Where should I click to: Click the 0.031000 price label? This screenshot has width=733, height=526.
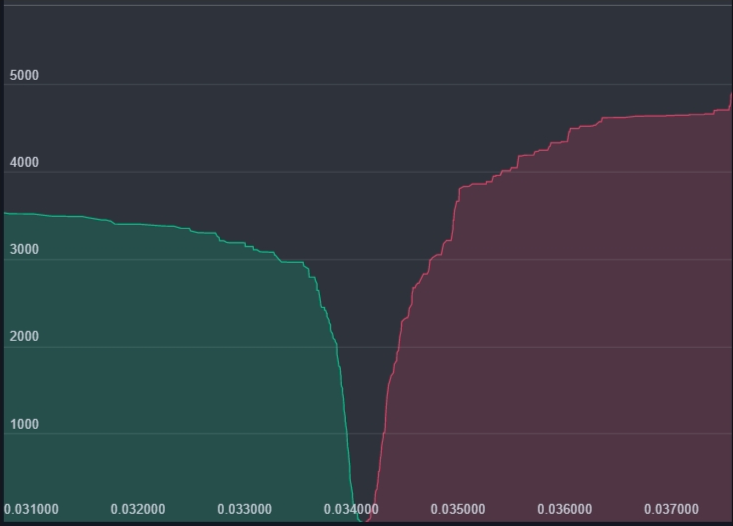coord(31,509)
